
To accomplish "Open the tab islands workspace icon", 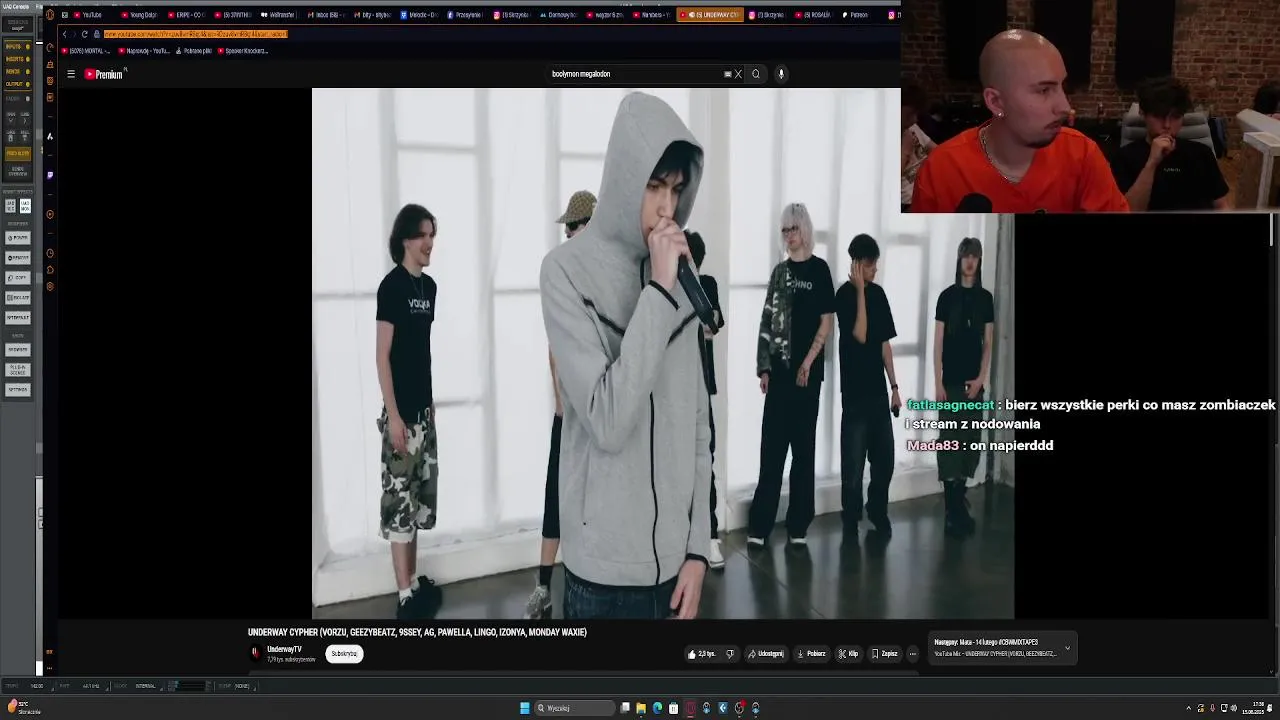I will (x=65, y=15).
